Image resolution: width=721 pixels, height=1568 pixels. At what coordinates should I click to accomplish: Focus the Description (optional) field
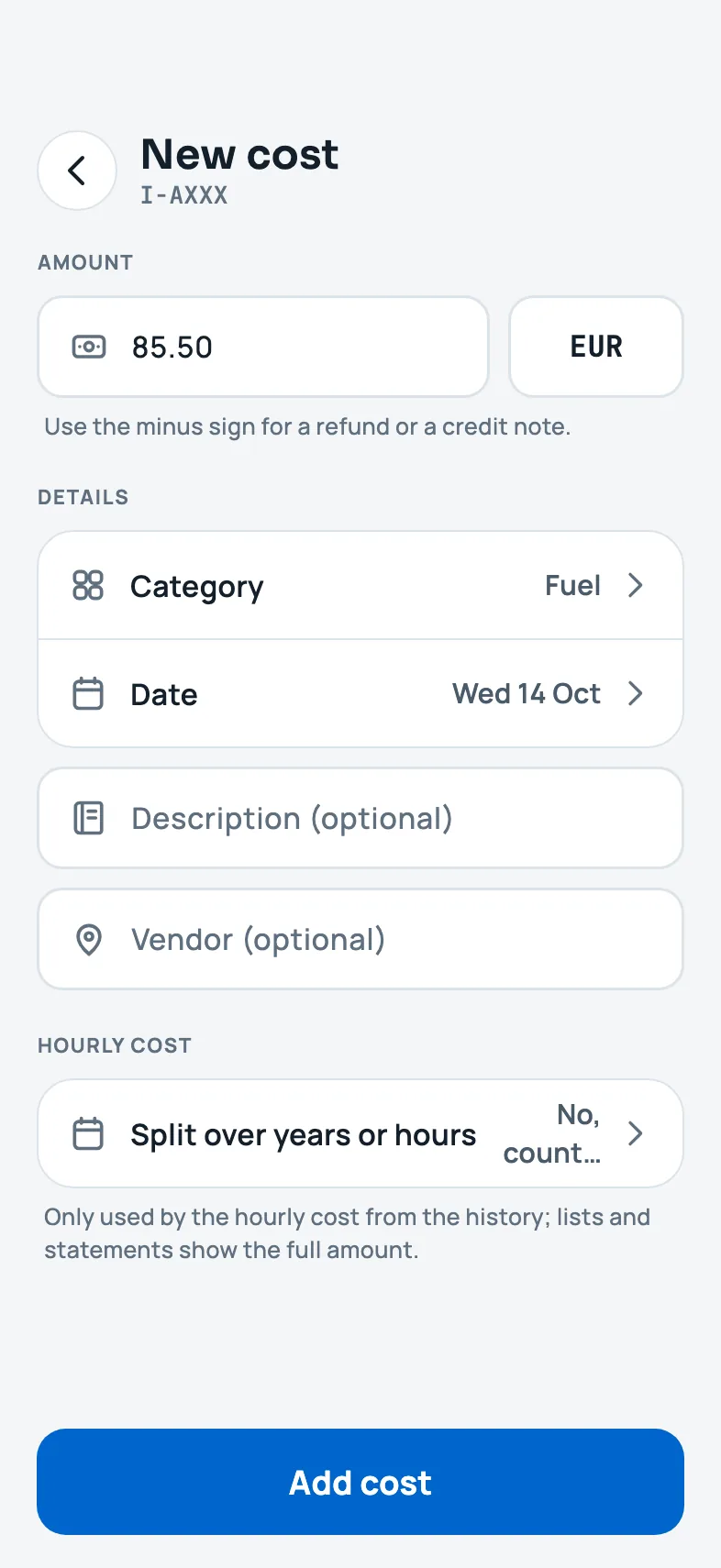[x=360, y=818]
